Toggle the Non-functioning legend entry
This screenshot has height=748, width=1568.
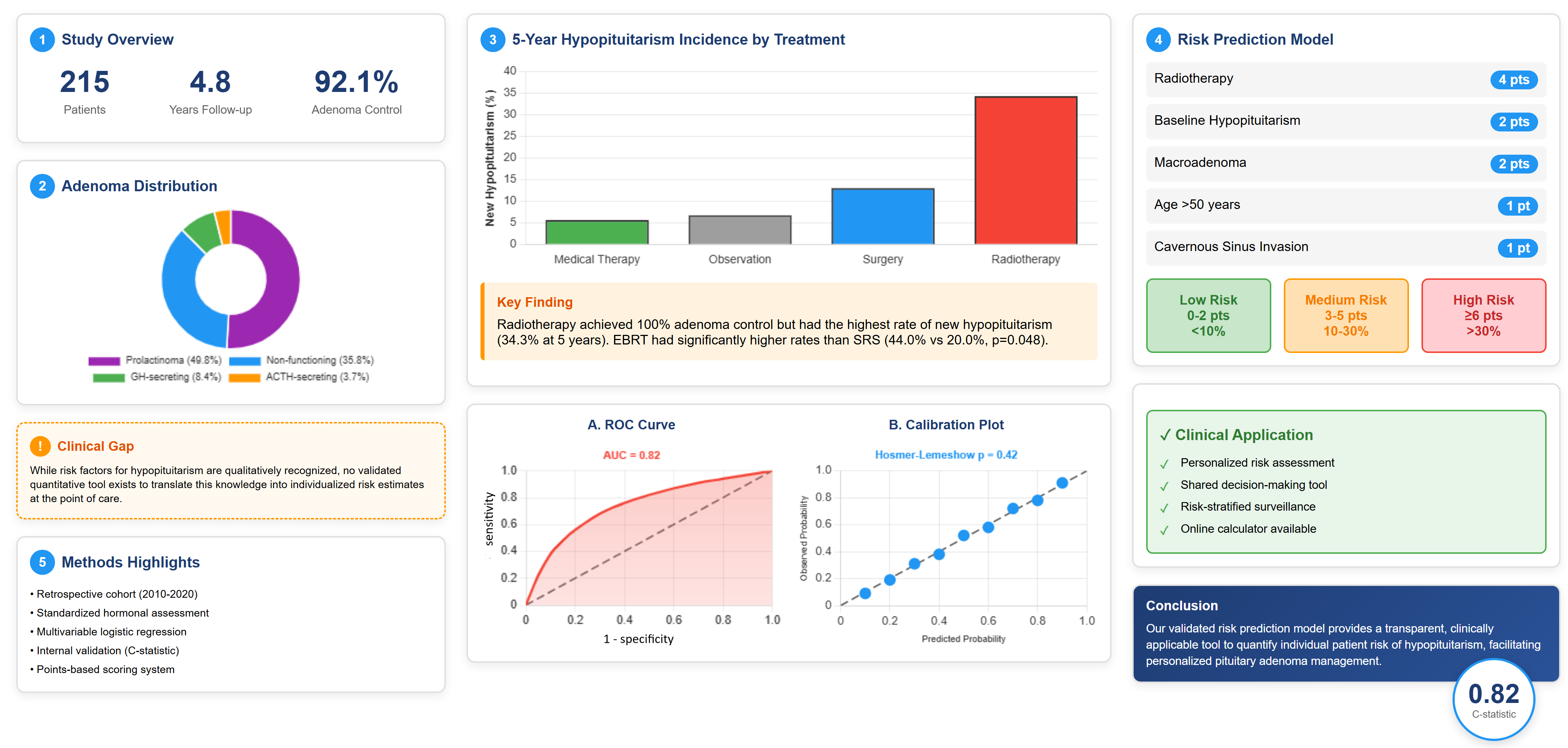tap(301, 361)
